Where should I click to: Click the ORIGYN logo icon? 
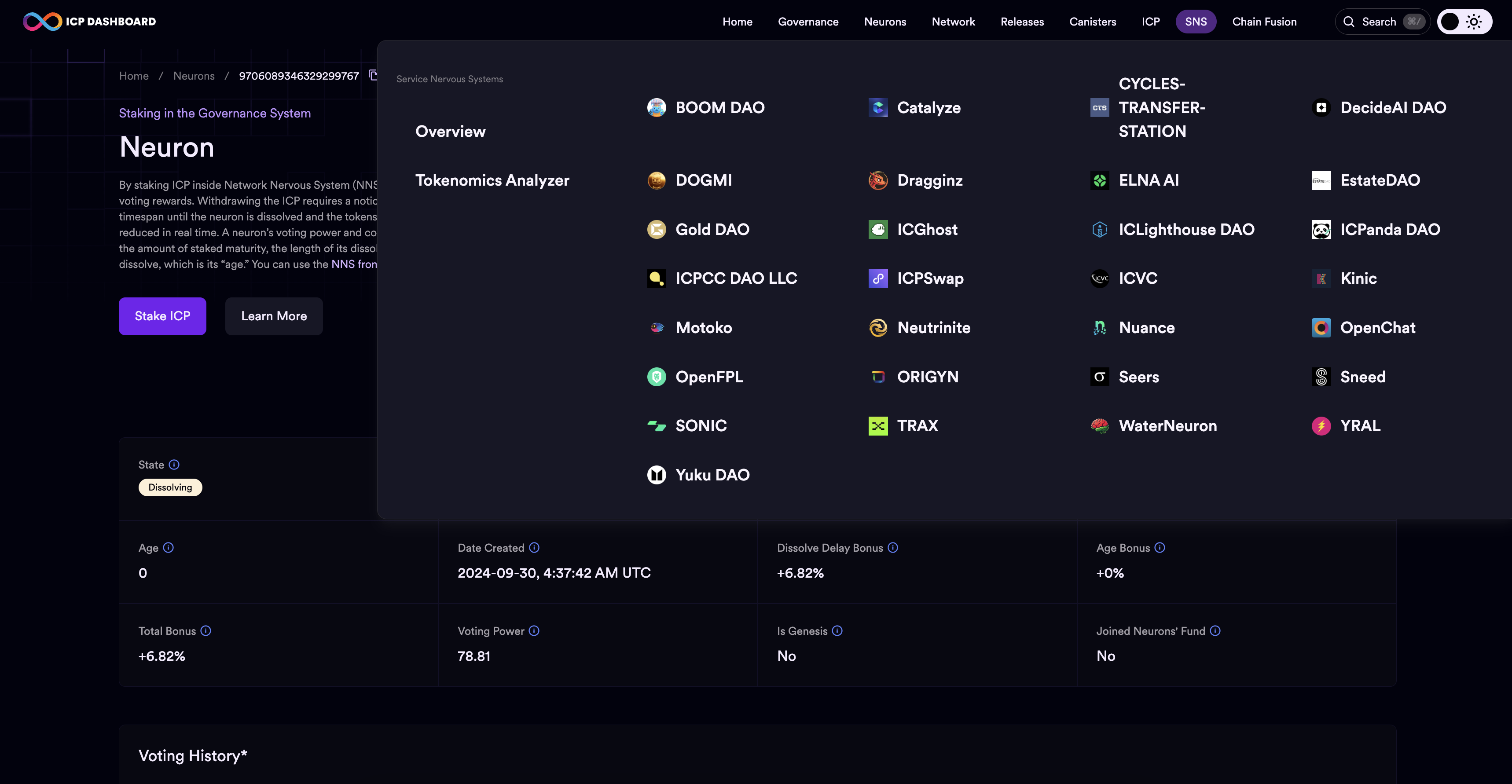[878, 377]
